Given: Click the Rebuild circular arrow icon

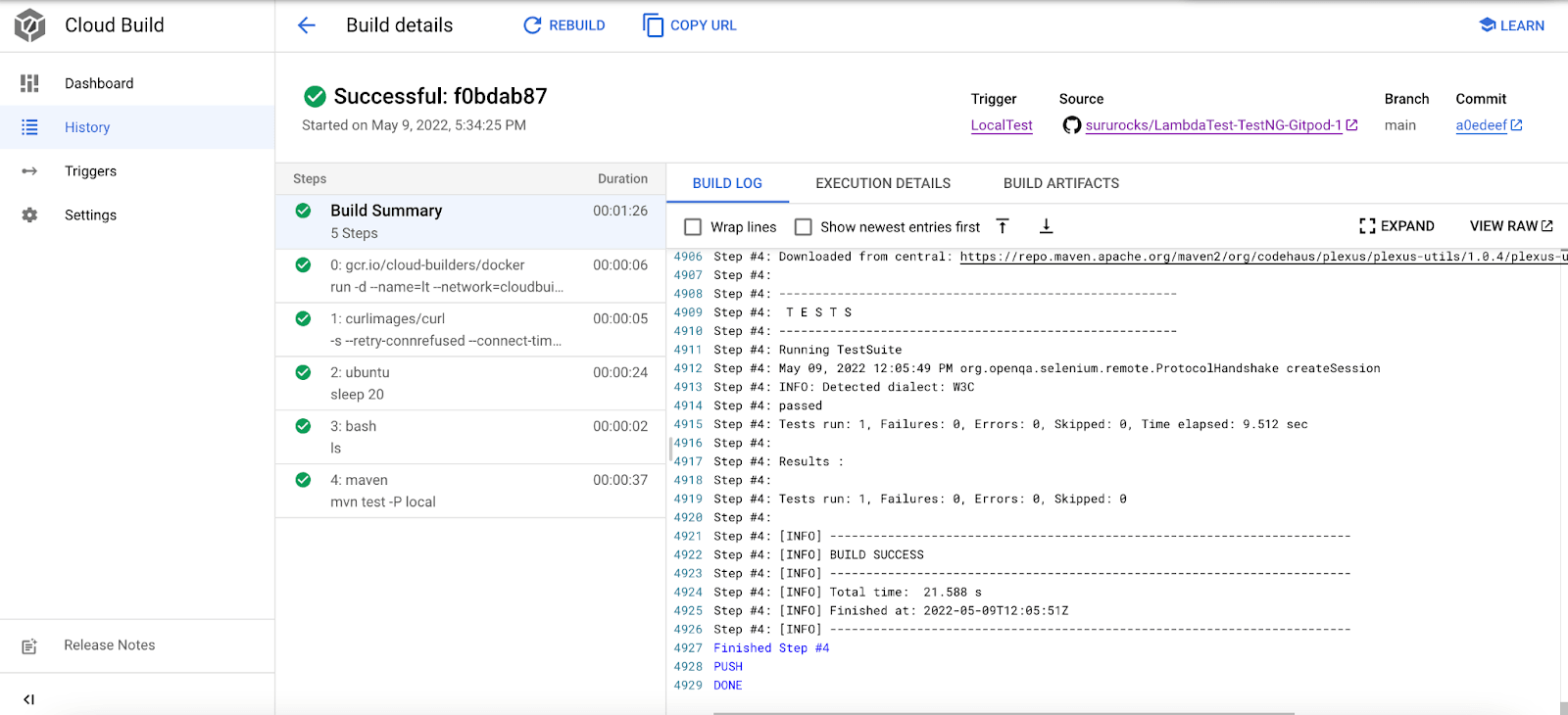Looking at the screenshot, I should [x=532, y=25].
